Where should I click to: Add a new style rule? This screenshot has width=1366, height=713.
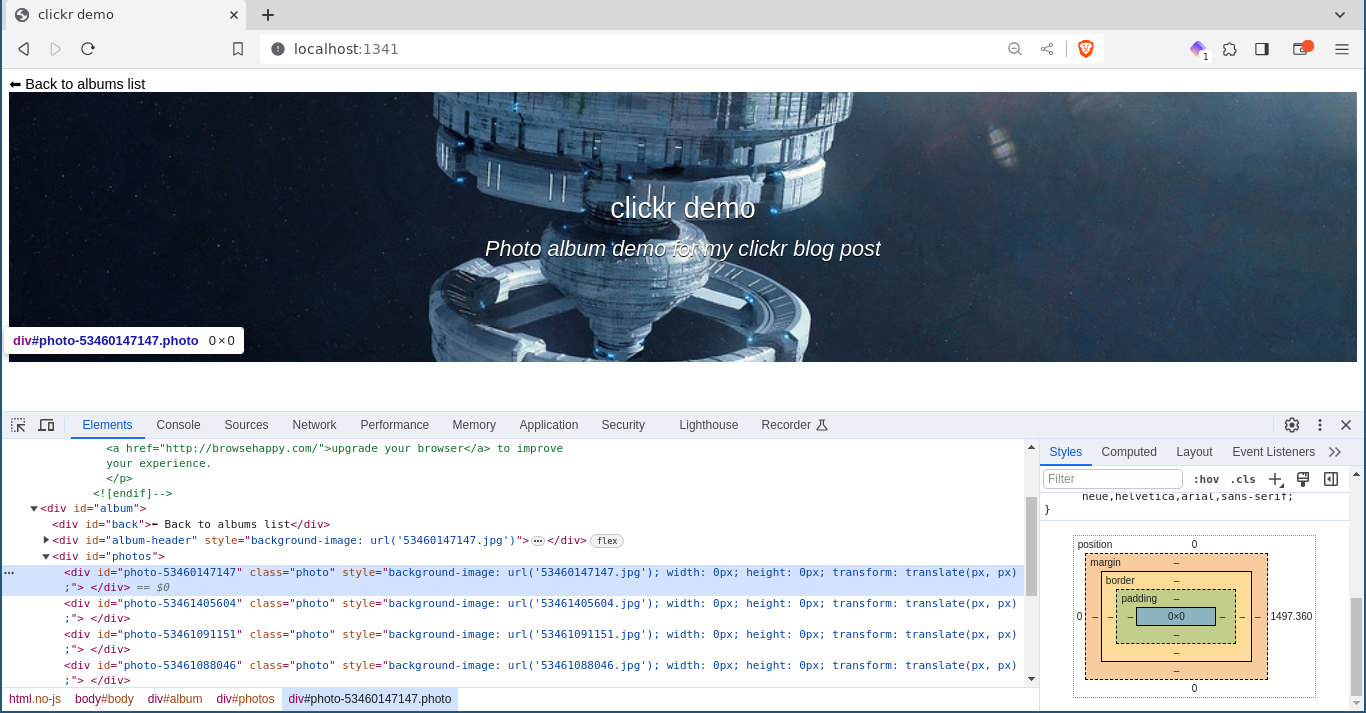(x=1275, y=479)
